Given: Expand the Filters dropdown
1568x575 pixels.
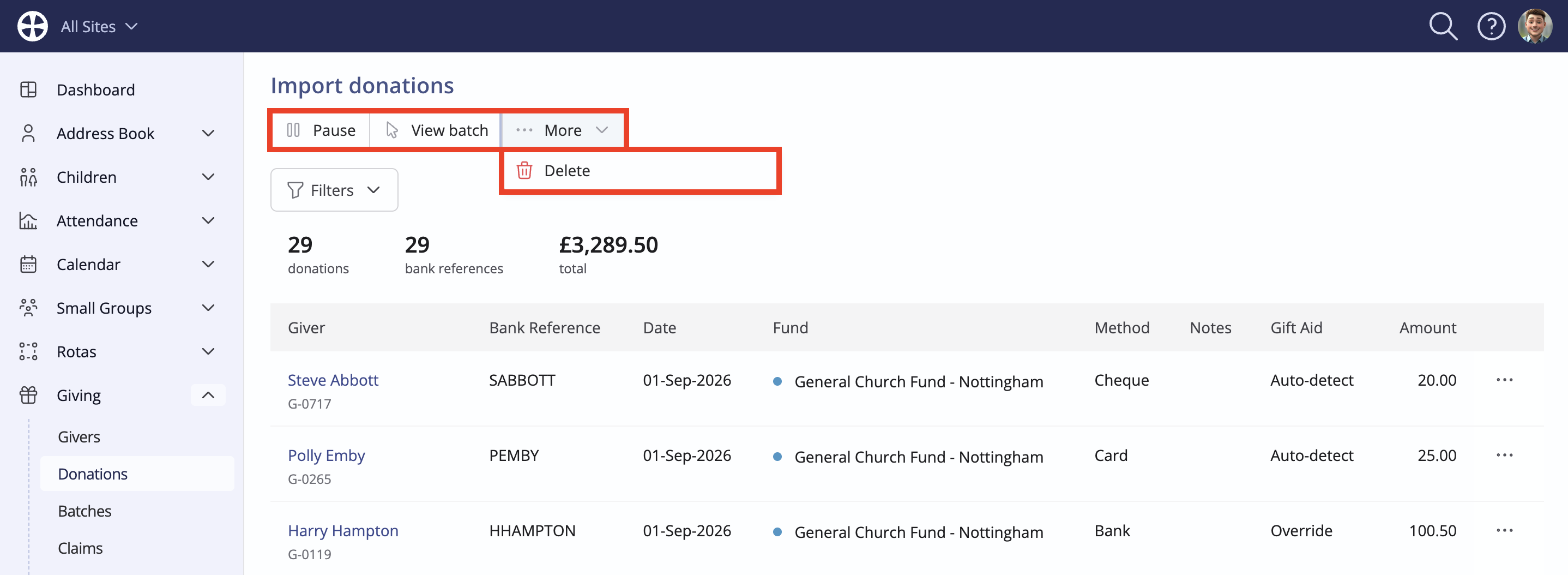Looking at the screenshot, I should 334,190.
